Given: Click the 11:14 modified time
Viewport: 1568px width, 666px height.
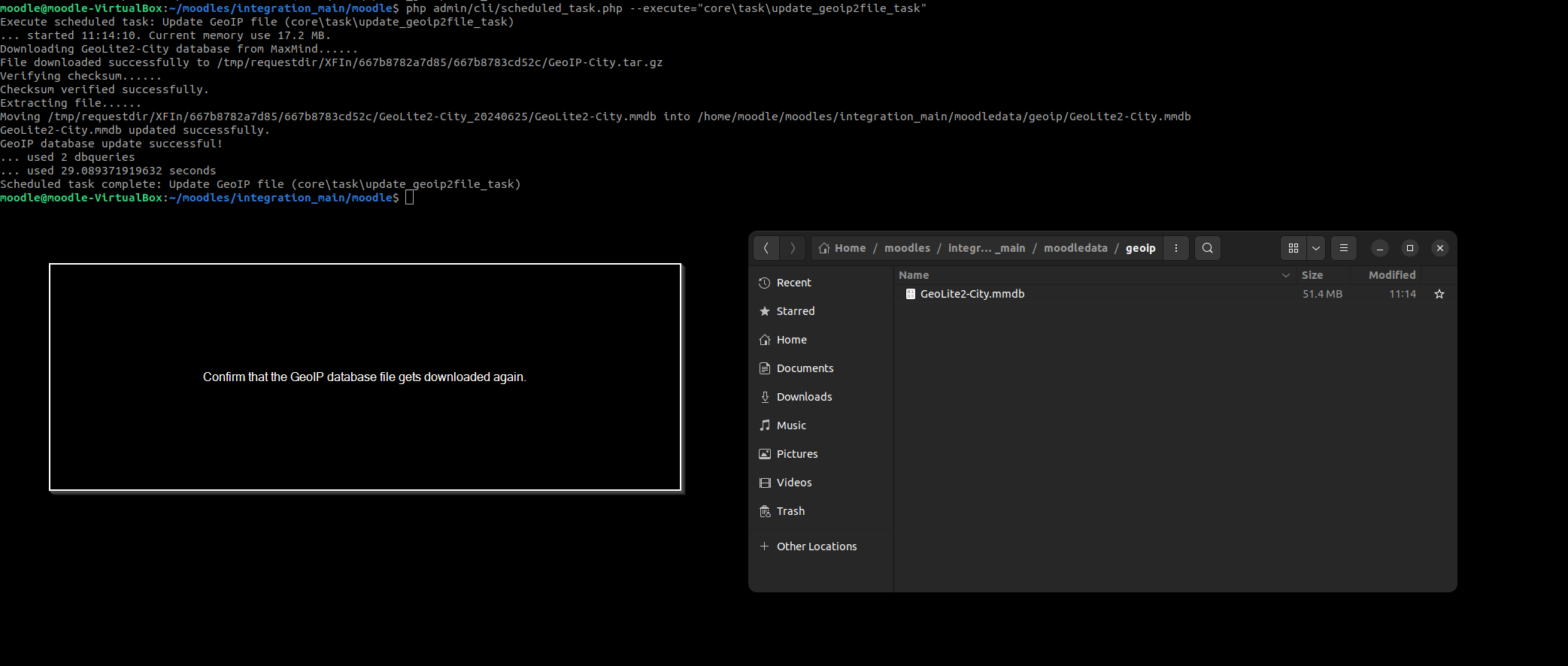Looking at the screenshot, I should click(x=1403, y=294).
